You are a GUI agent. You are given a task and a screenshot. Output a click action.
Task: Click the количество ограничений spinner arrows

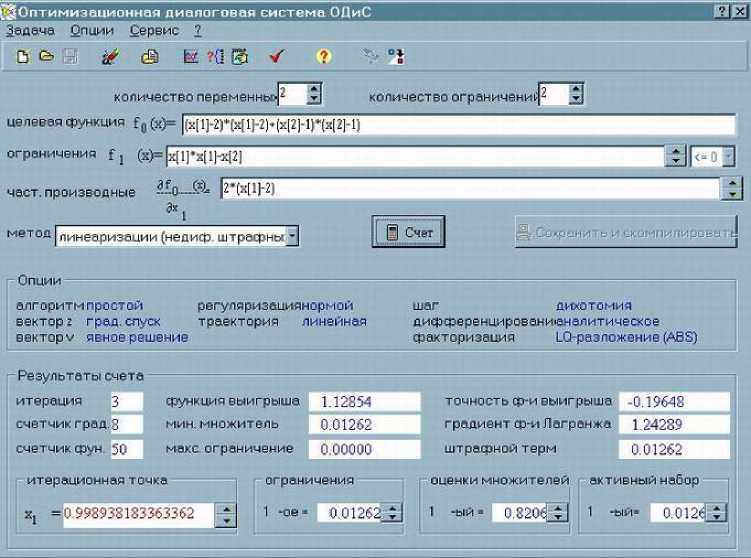click(x=574, y=95)
